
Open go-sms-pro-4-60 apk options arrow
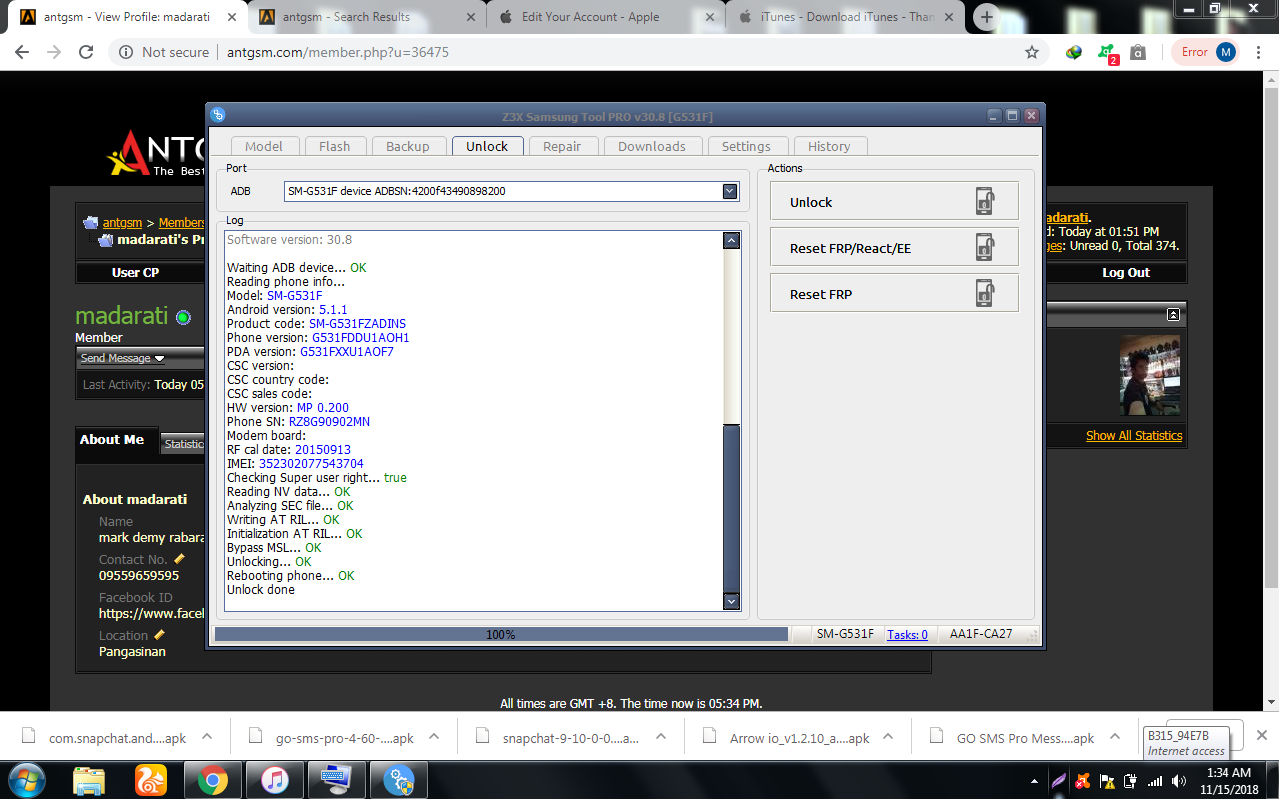[x=434, y=737]
